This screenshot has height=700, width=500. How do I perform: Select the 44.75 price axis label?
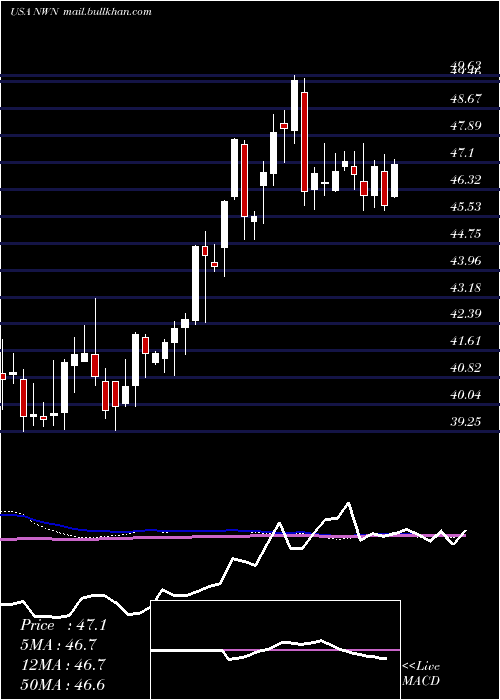pyautogui.click(x=466, y=234)
